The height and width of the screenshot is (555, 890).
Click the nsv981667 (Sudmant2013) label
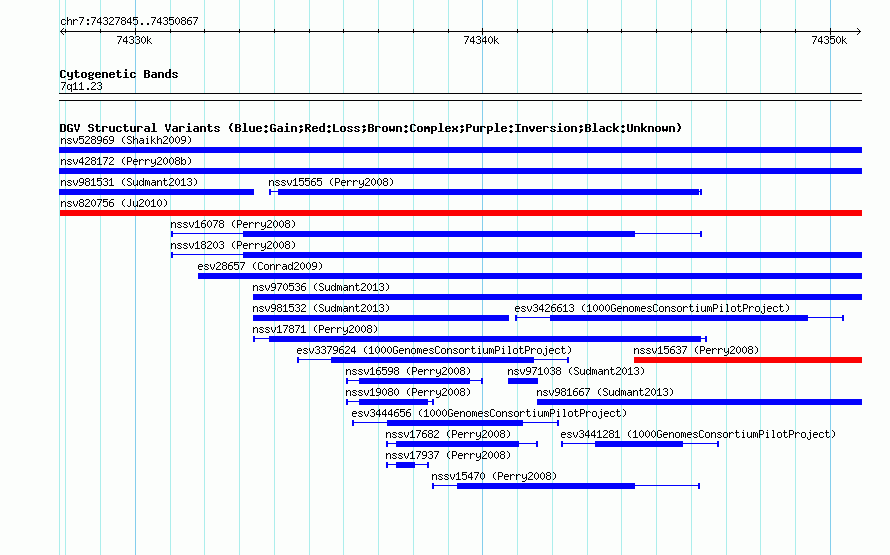pos(605,392)
